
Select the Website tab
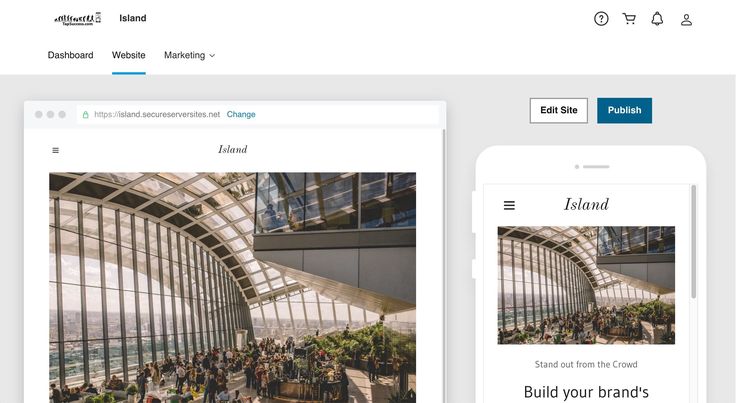[x=129, y=55]
